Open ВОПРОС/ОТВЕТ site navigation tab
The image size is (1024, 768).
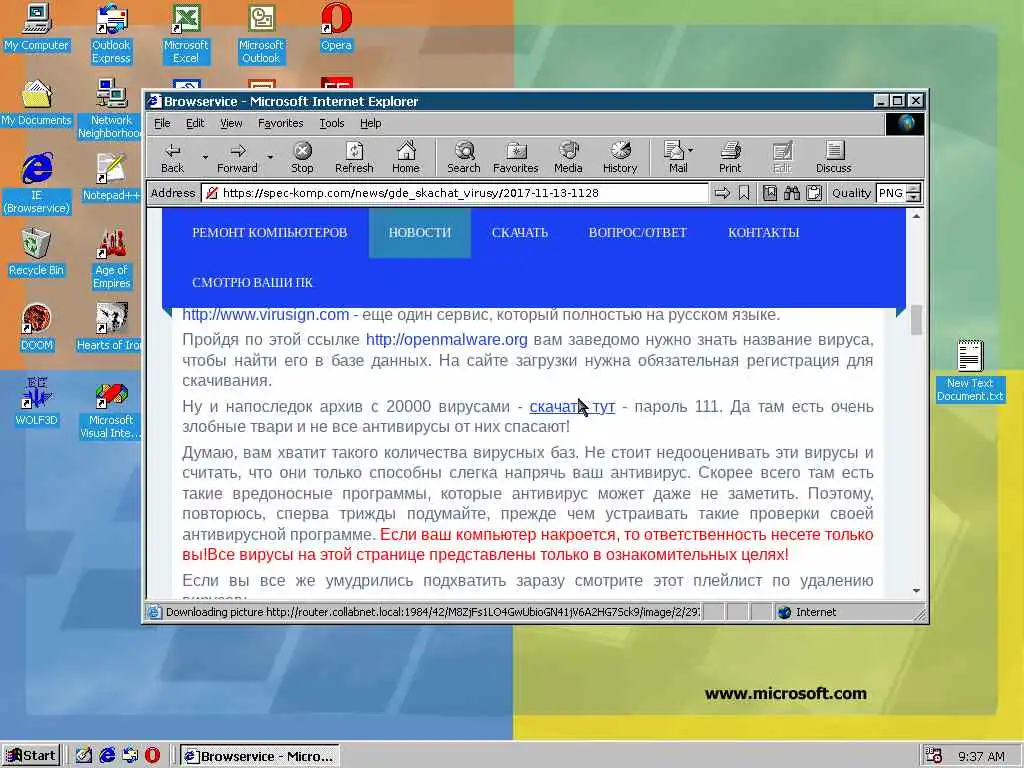[x=637, y=232]
